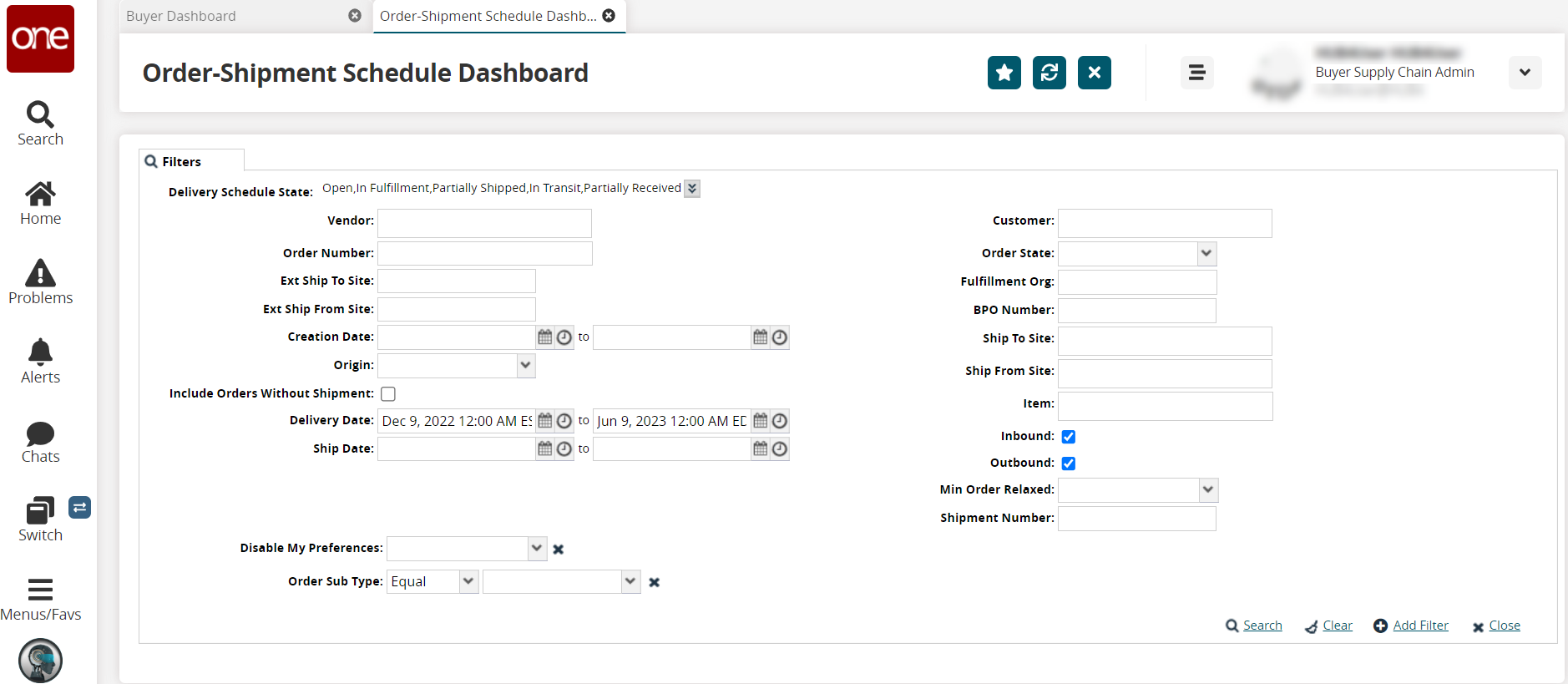Enable Include Orders Without Shipment checkbox
This screenshot has width=1568, height=684.
[388, 393]
